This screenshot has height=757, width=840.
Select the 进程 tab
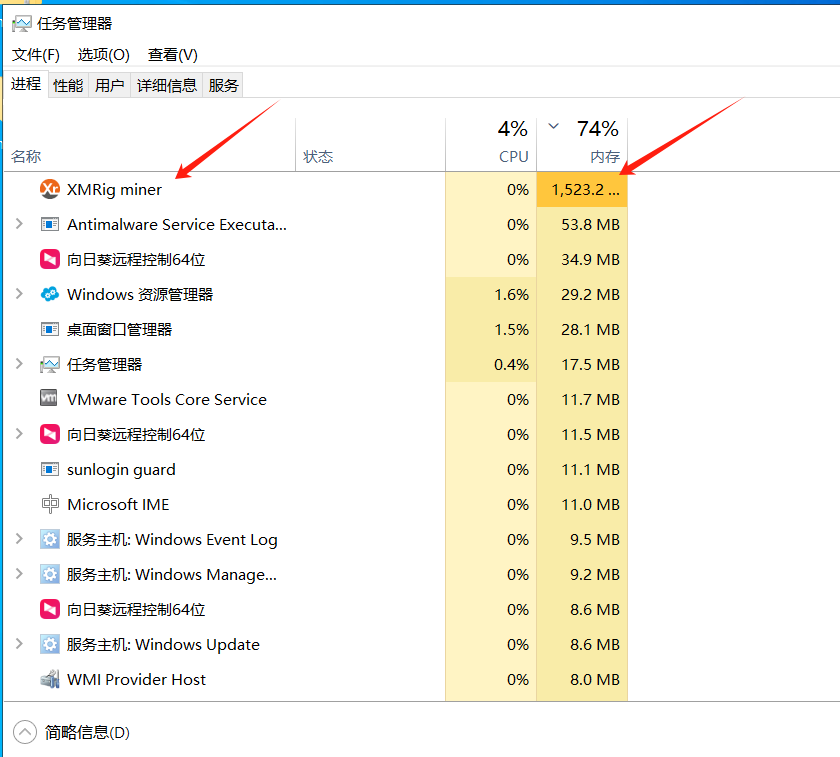click(26, 84)
